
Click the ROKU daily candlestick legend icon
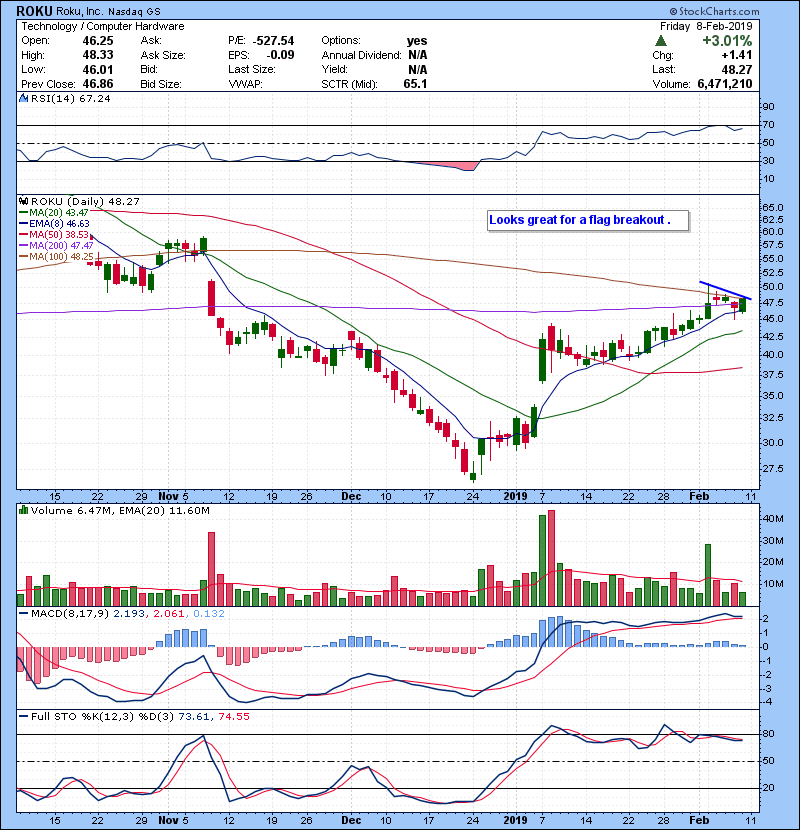[23, 201]
